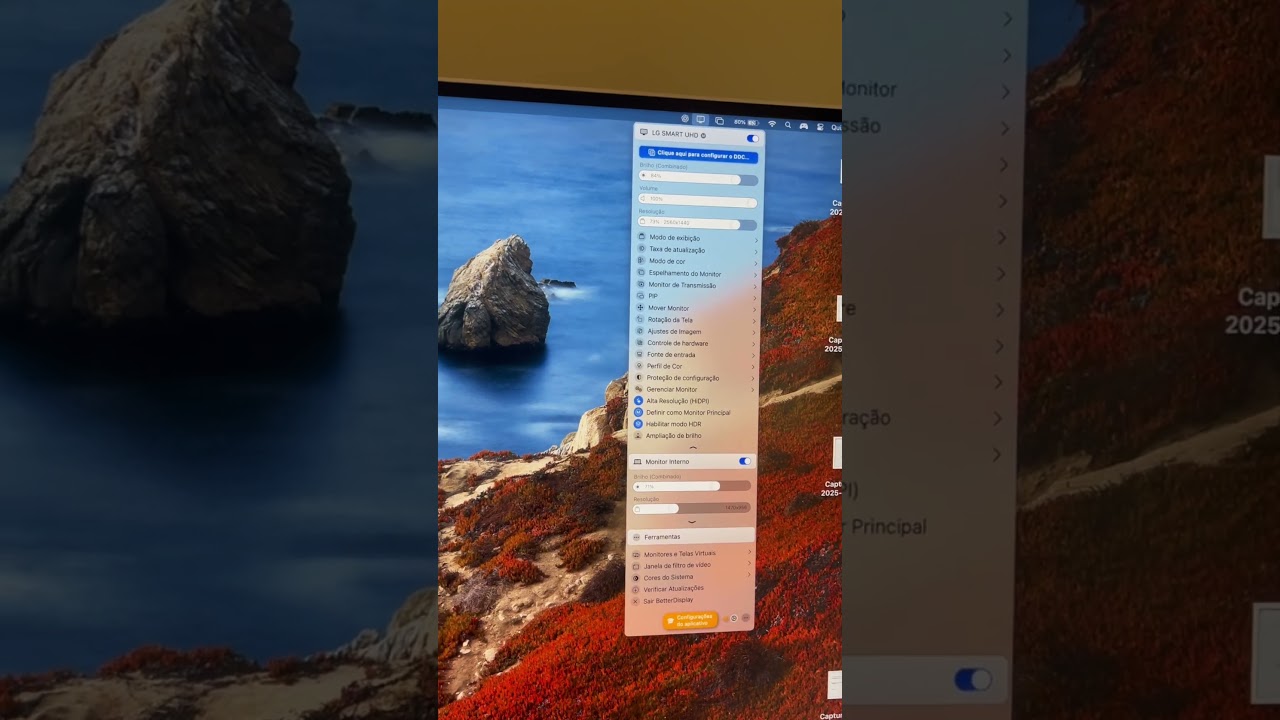Expand Modo de cor submenu chevron

(x=756, y=262)
